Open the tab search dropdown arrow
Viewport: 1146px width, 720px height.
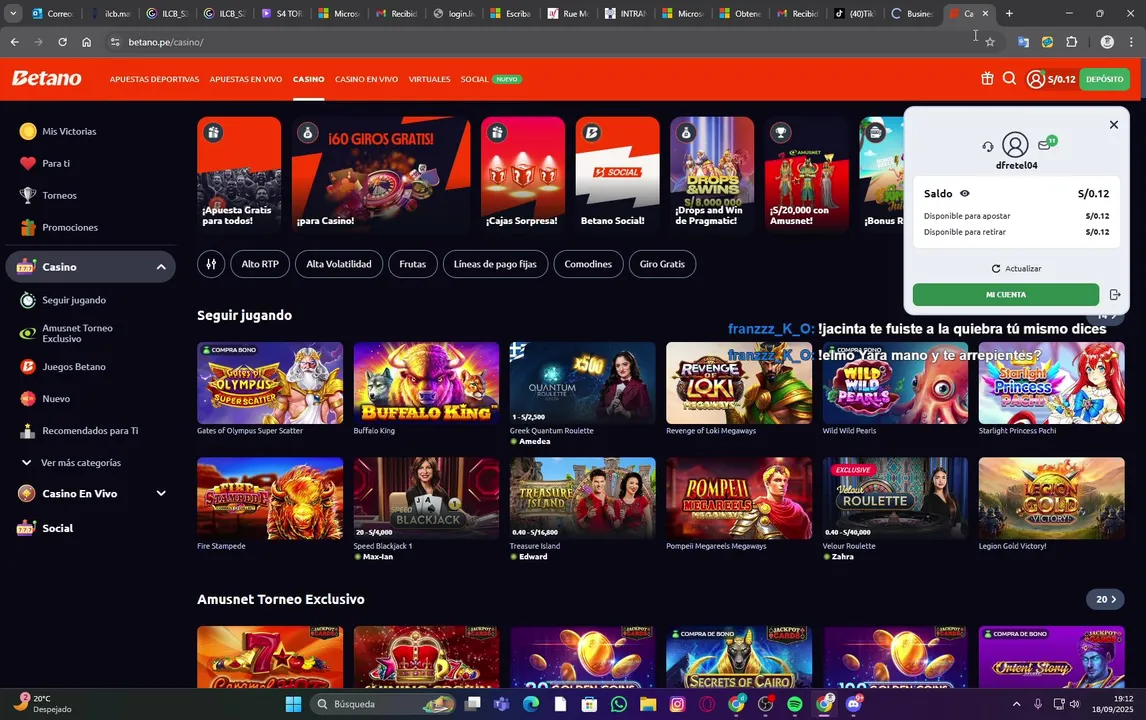point(12,13)
